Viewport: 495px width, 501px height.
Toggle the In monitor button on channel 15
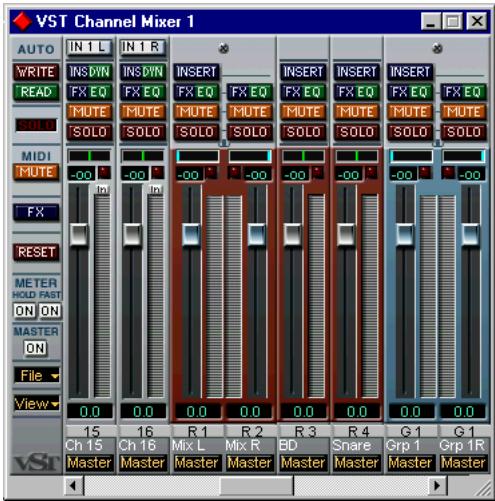(x=102, y=189)
